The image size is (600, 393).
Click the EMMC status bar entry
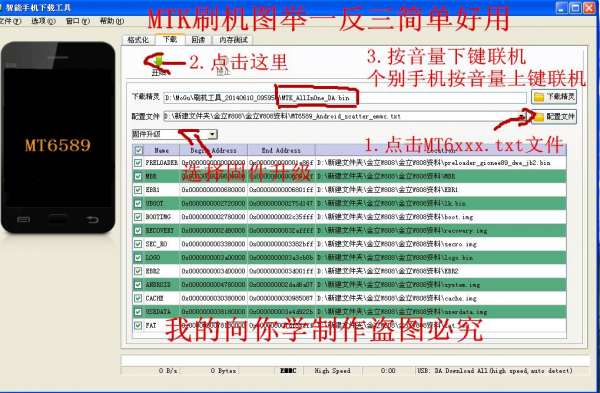(288, 370)
